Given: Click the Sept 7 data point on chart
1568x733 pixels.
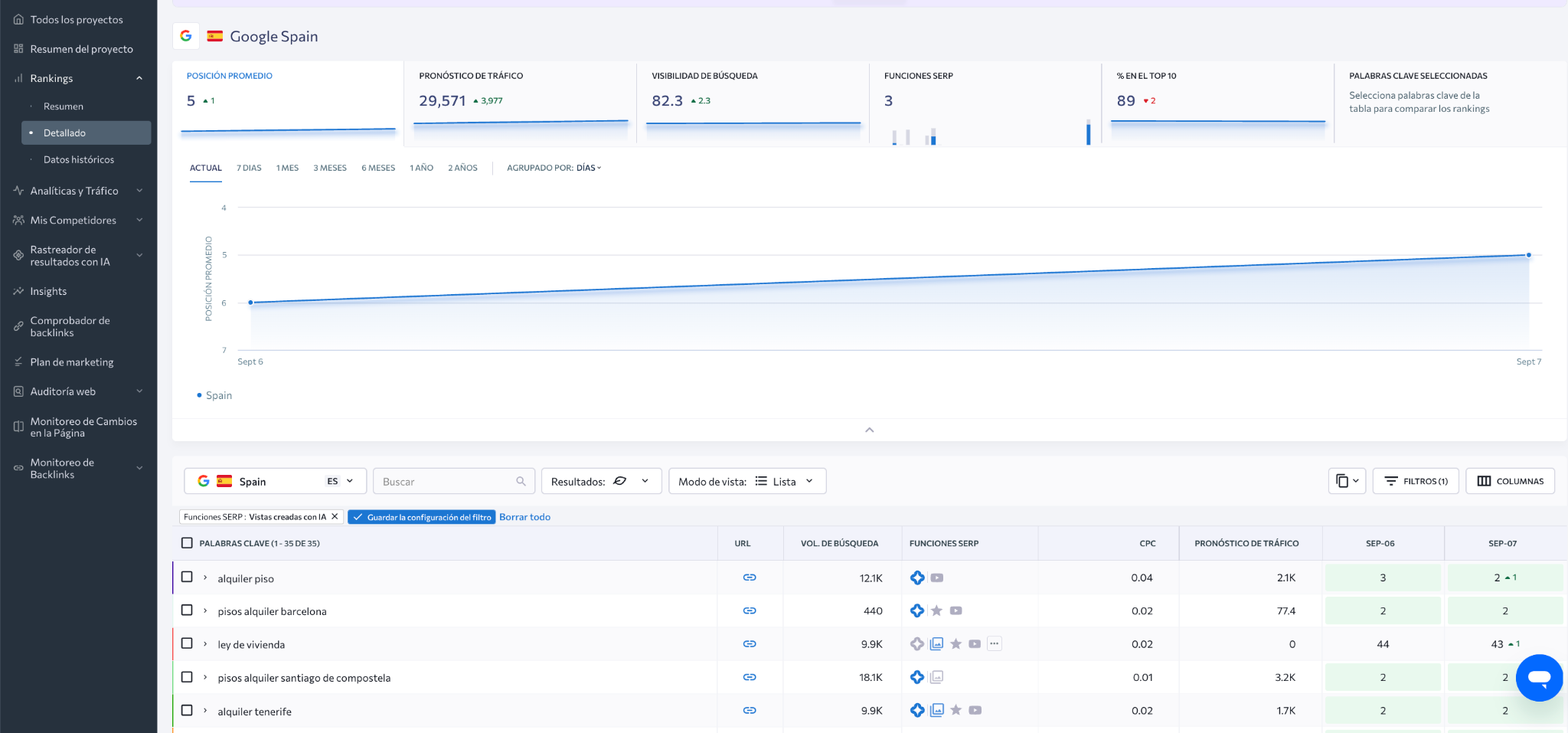Looking at the screenshot, I should (1528, 255).
